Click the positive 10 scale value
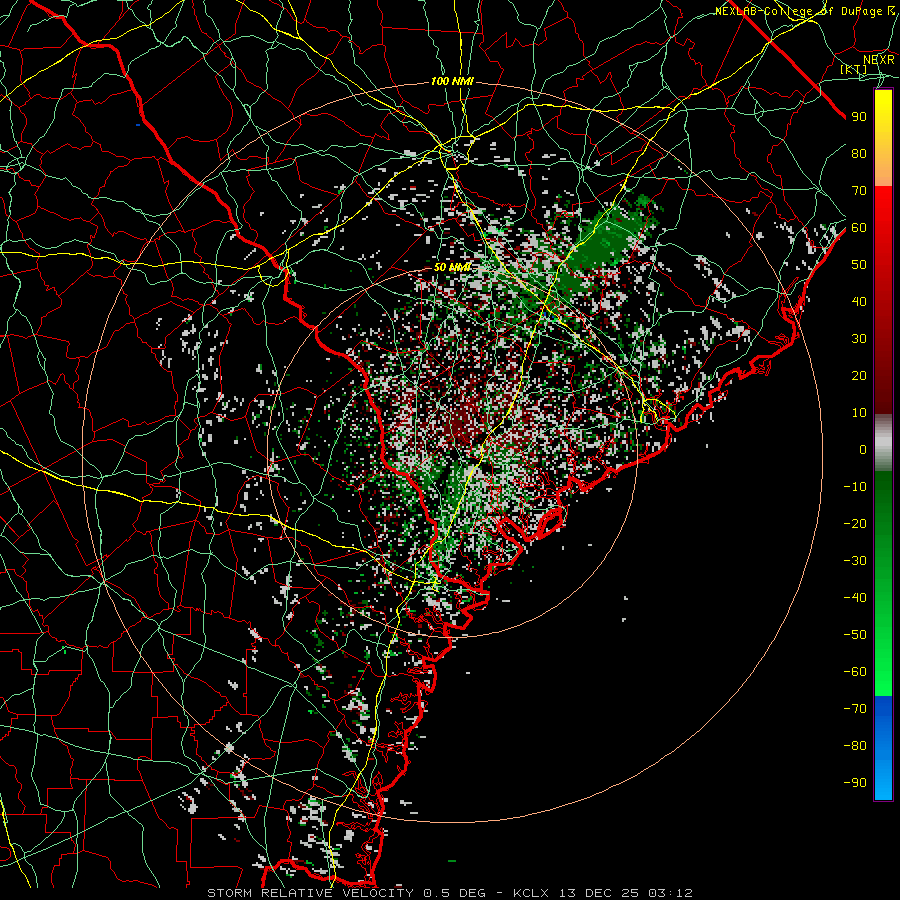 (859, 413)
